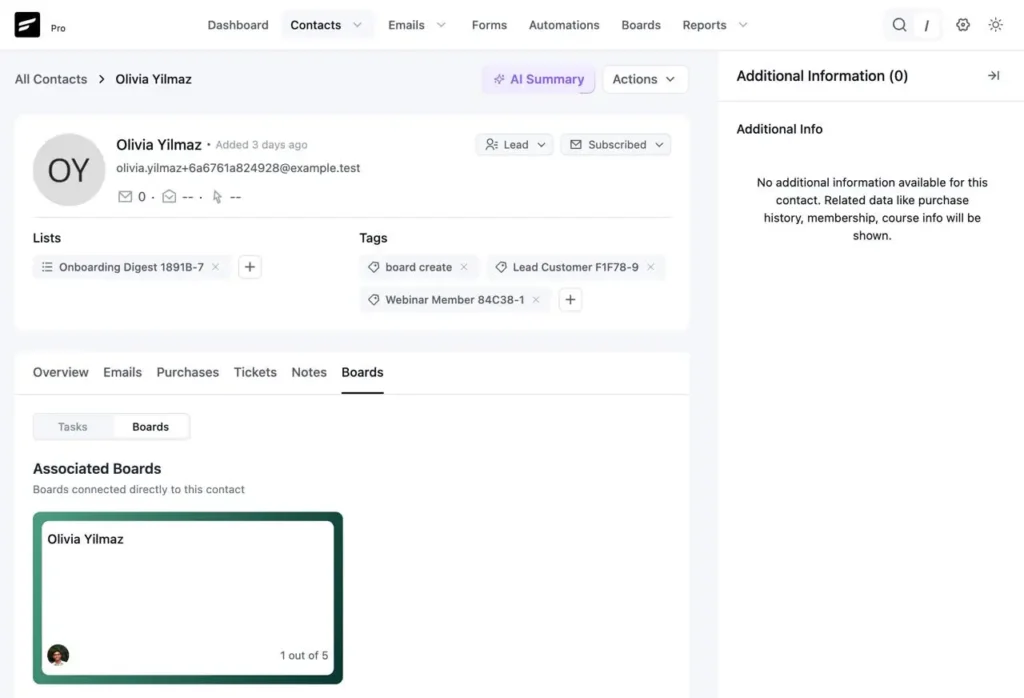Click the '1 out of 5' progress text
The image size is (1024, 698).
click(304, 655)
